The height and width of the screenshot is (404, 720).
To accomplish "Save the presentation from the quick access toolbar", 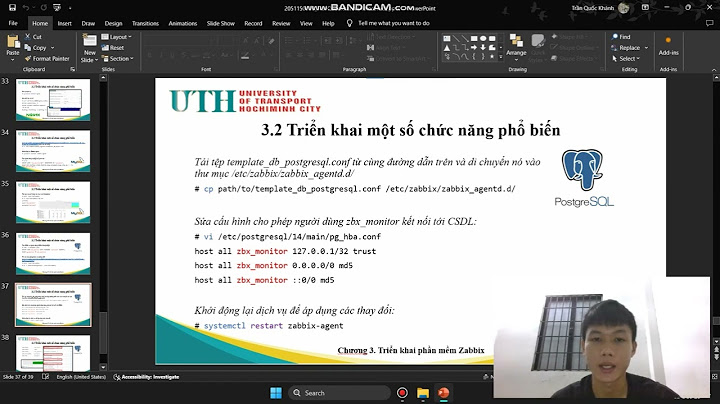I will 12,7.
